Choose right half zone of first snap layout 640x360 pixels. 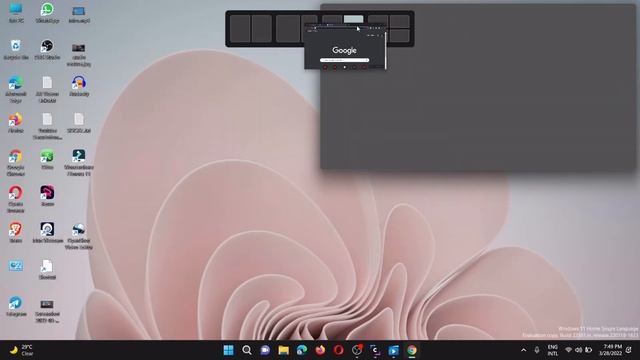(x=262, y=29)
